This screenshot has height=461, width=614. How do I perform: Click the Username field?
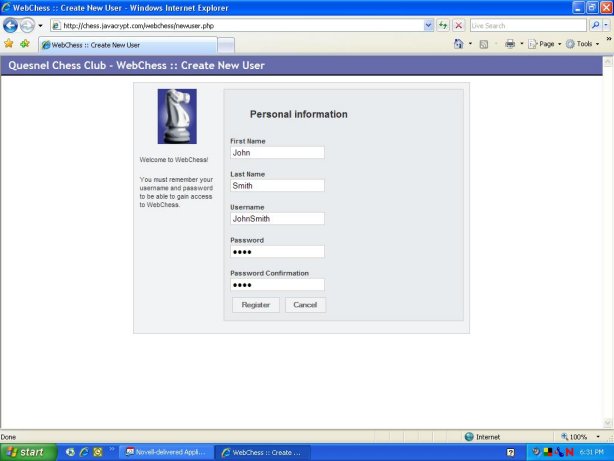pyautogui.click(x=277, y=219)
